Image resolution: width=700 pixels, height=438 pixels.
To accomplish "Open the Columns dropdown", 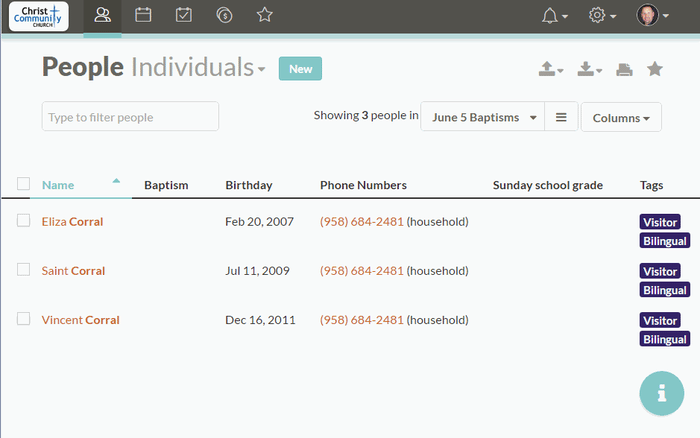I will point(621,118).
